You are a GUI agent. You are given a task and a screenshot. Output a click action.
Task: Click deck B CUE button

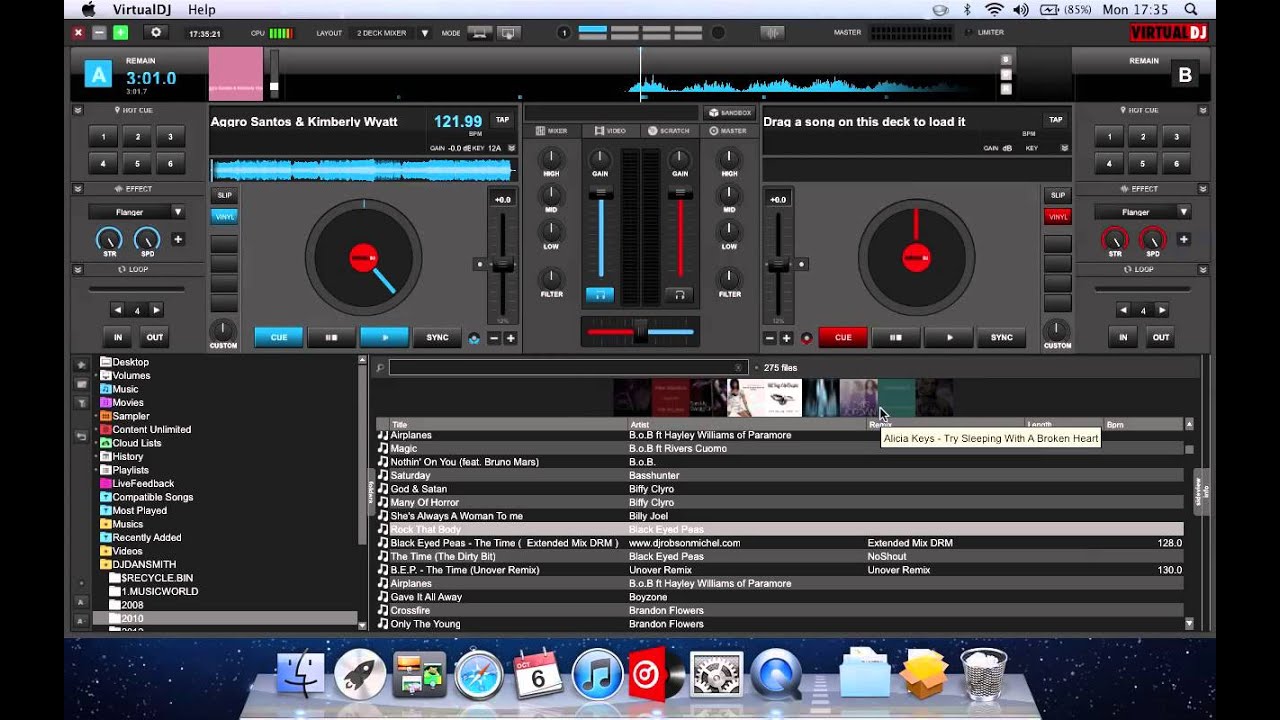pos(843,338)
